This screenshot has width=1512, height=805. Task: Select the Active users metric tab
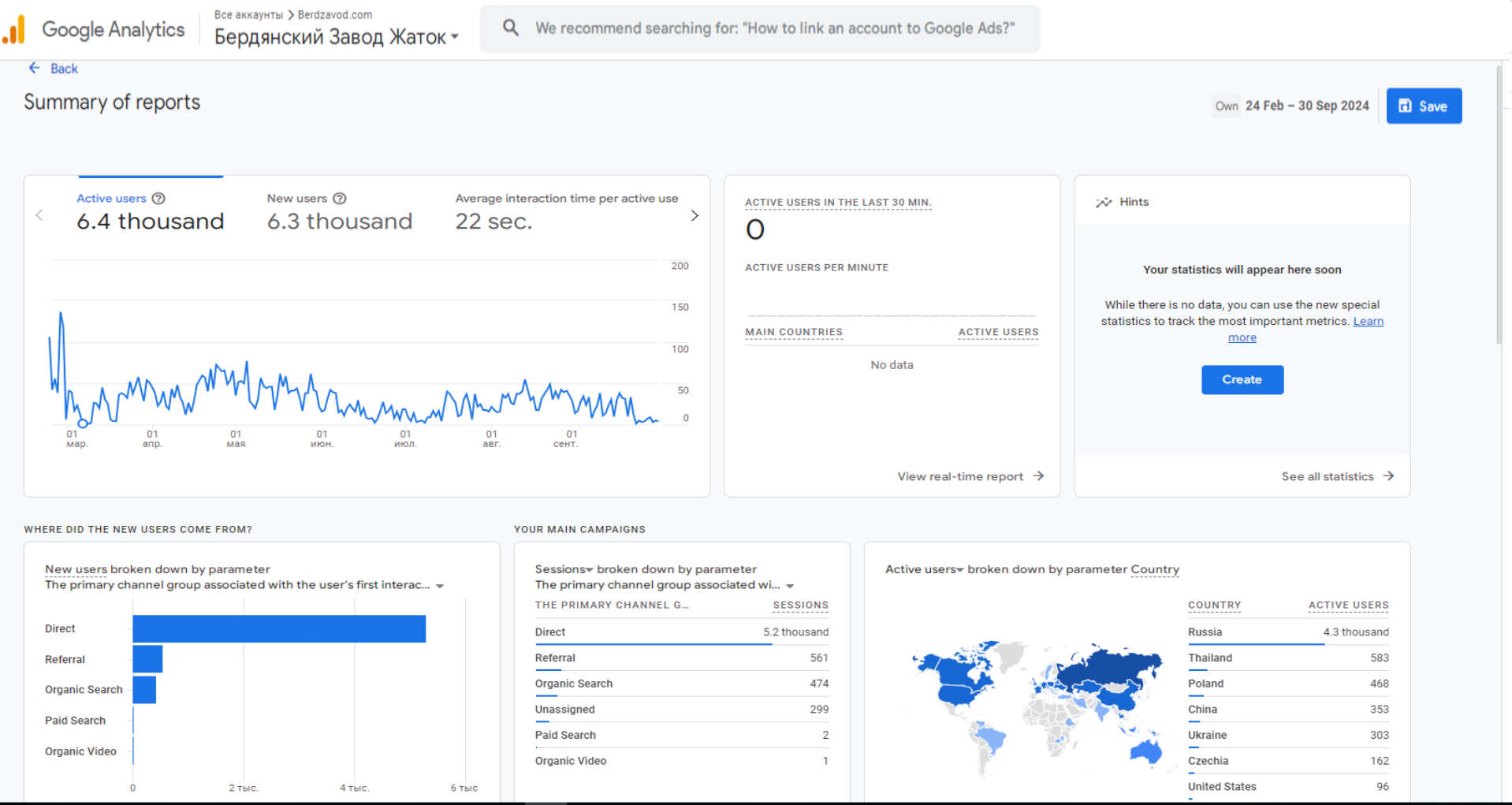tap(150, 213)
